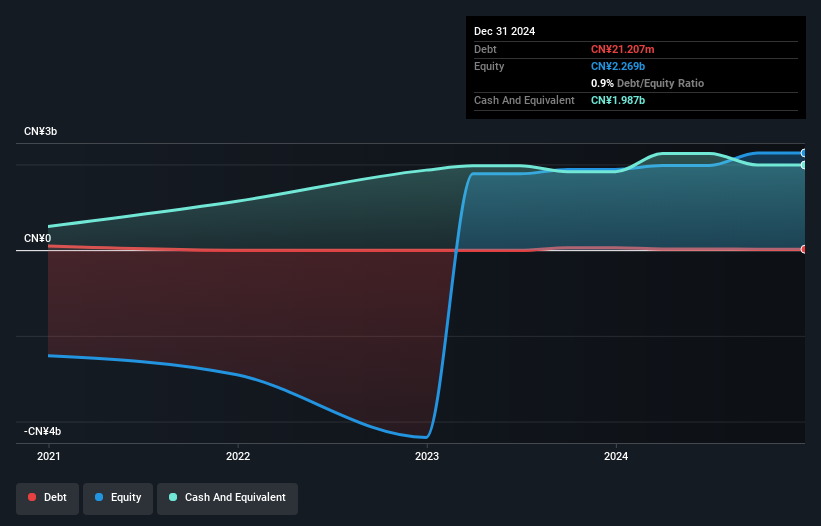Image resolution: width=821 pixels, height=526 pixels.
Task: Click the CN¥1.987b cash value
Action: tap(618, 100)
